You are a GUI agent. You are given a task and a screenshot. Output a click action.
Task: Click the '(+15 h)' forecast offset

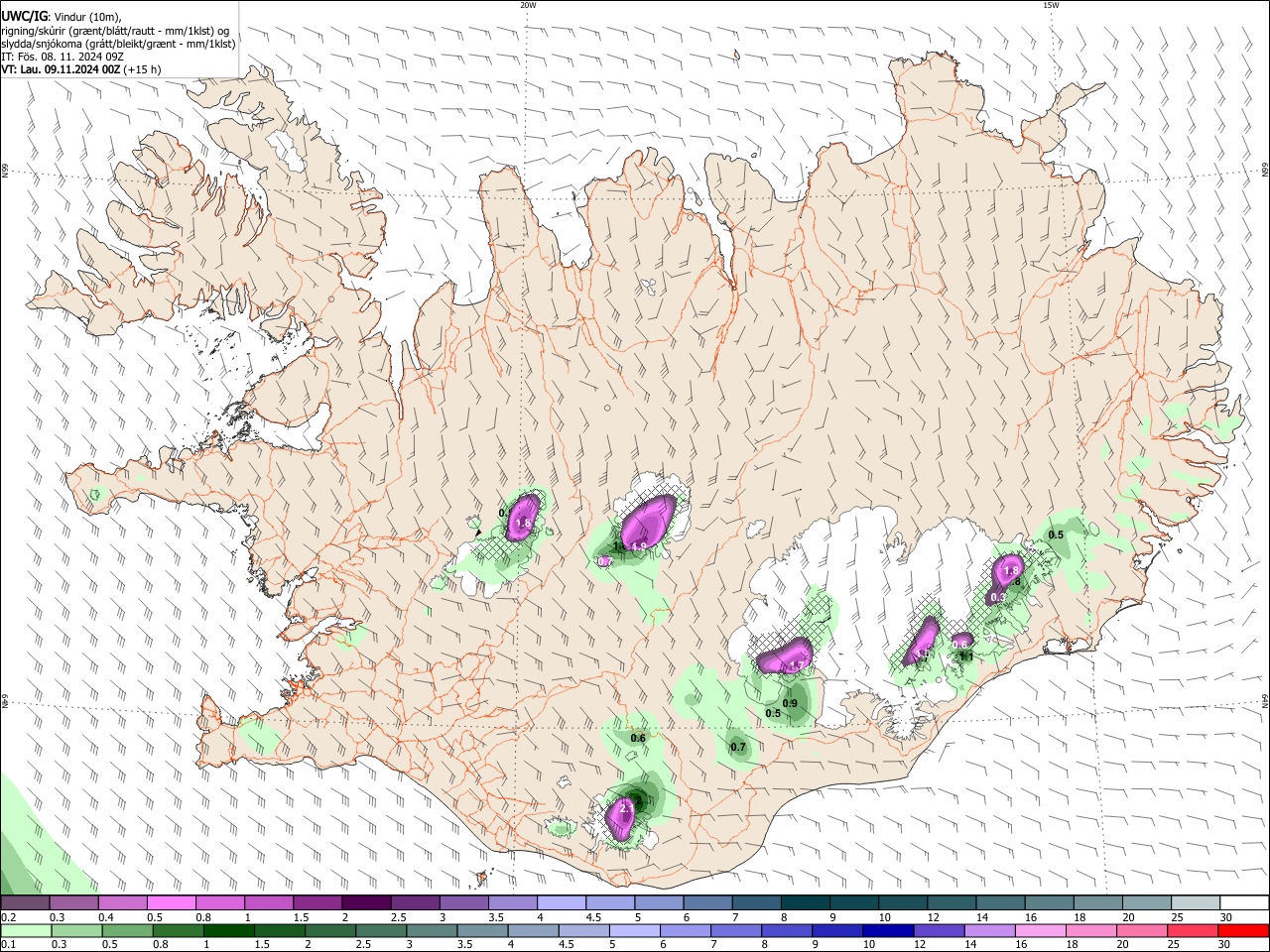(143, 69)
